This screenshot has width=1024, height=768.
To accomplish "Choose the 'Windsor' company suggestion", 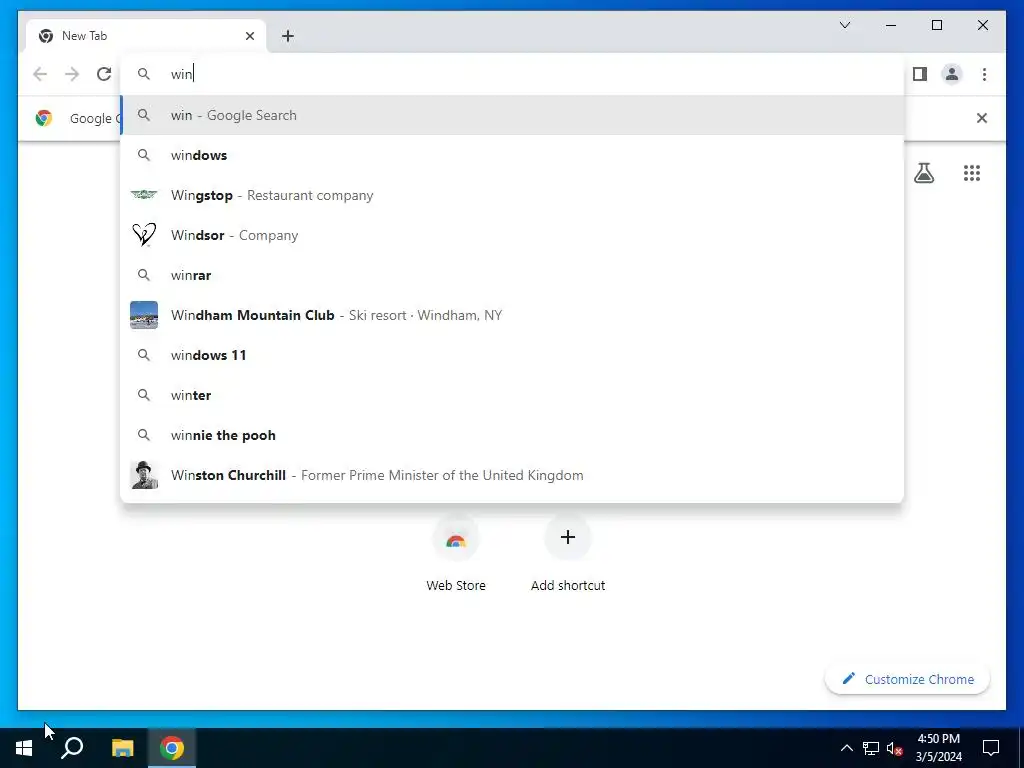I will point(512,234).
